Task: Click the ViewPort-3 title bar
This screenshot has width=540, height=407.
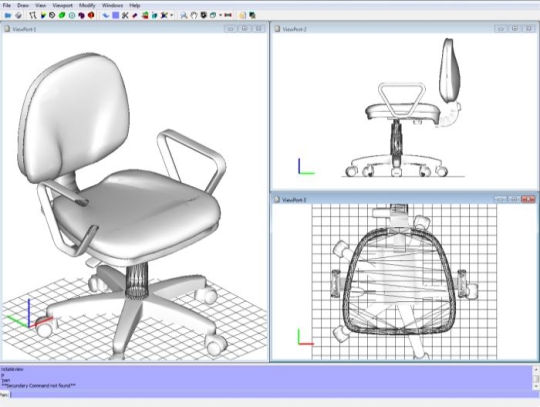Action: click(405, 199)
